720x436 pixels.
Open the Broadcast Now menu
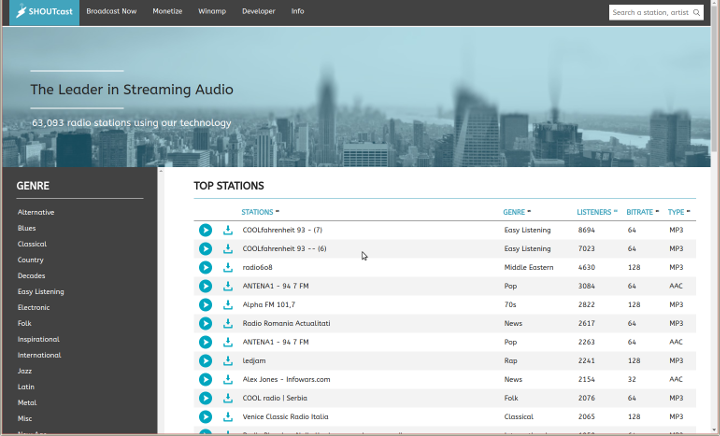112,11
